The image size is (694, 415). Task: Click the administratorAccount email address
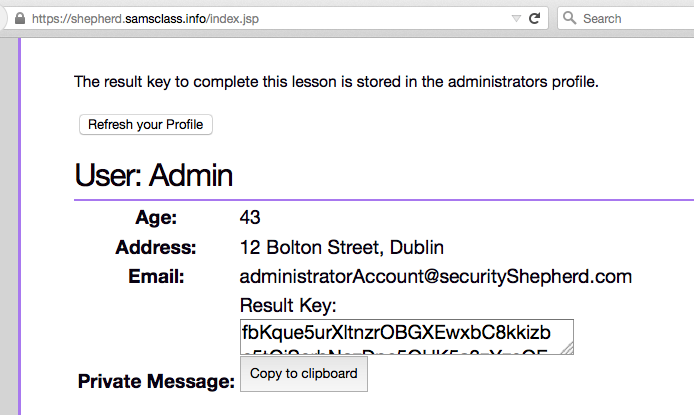point(436,276)
